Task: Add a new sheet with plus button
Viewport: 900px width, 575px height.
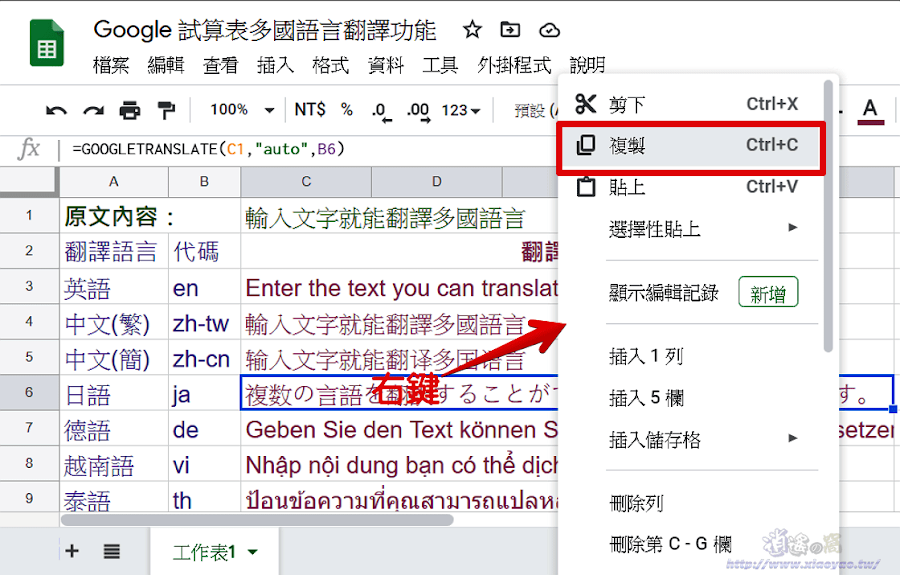Action: pos(72,551)
